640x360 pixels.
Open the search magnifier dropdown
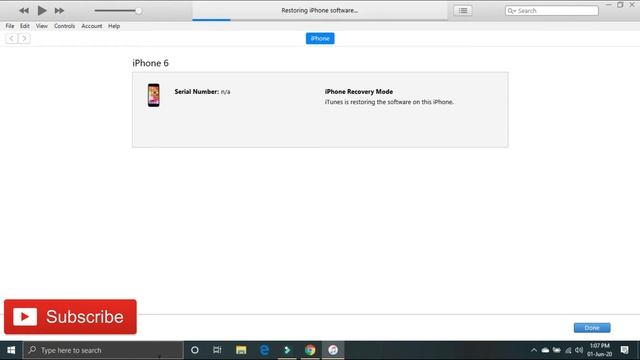point(512,11)
